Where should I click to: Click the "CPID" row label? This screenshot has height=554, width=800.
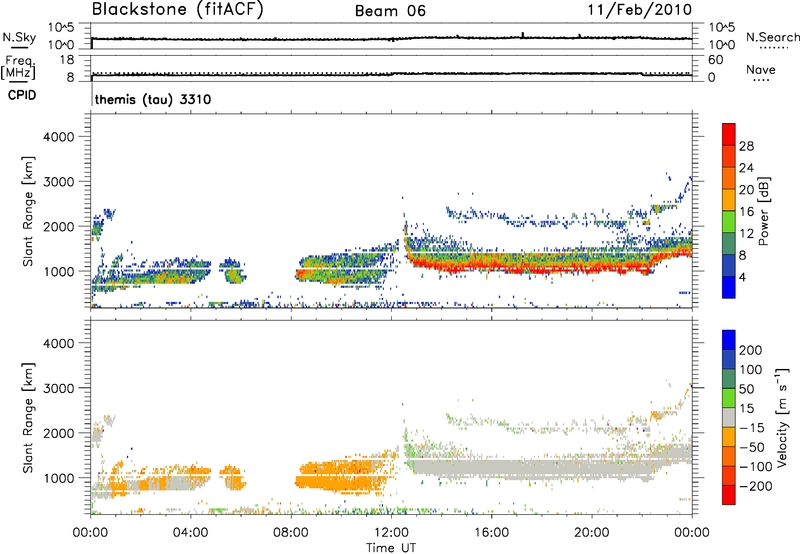pyautogui.click(x=22, y=95)
